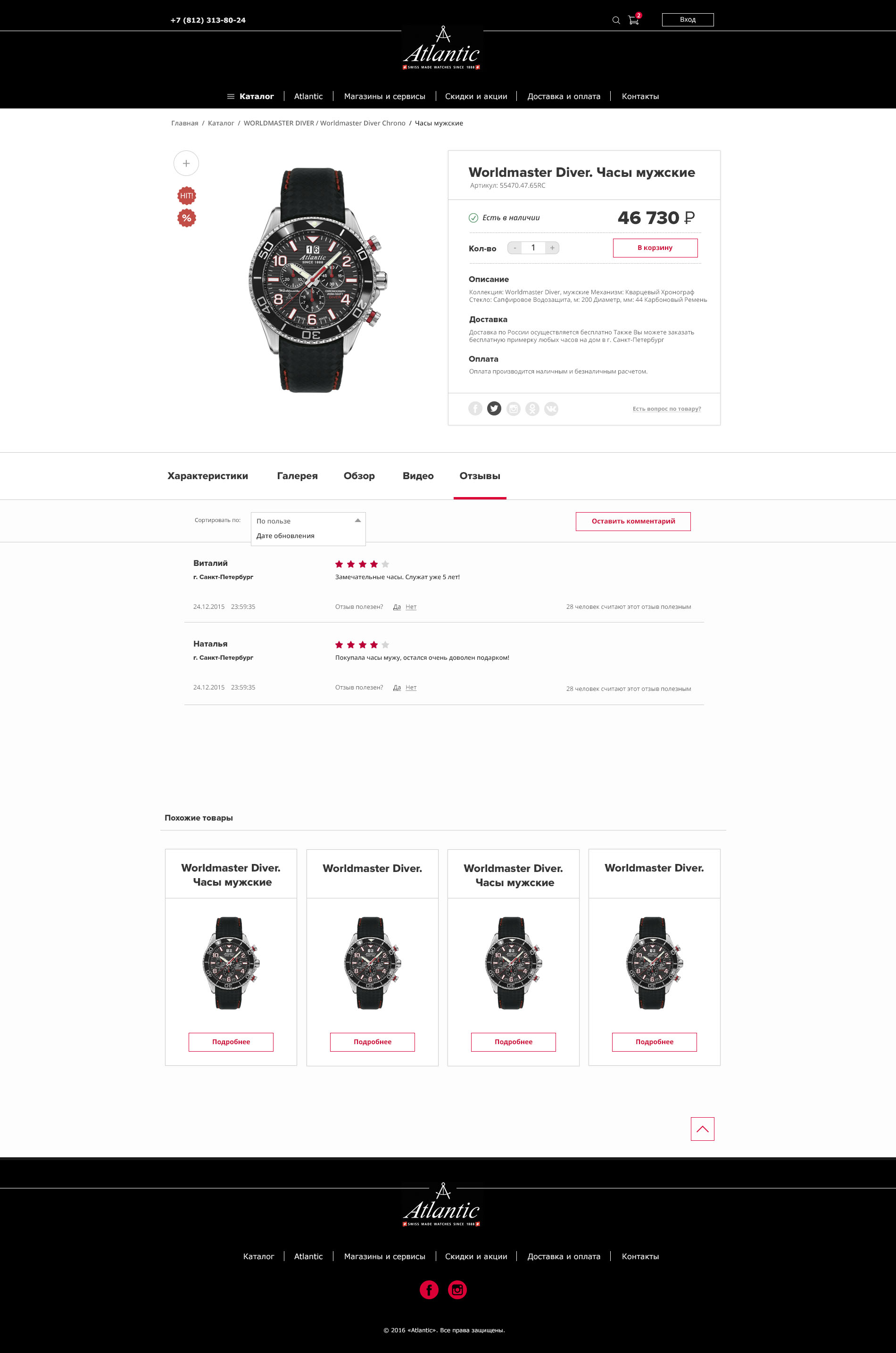This screenshot has height=1353, width=896.
Task: Decrease quantity with the minus stepper
Action: [x=515, y=248]
